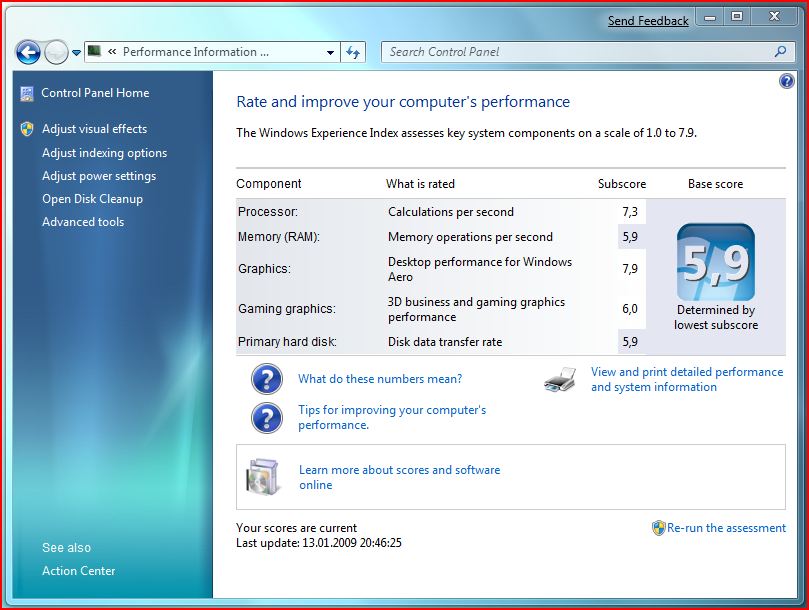Click the Processor subscore 7,3

tap(630, 212)
